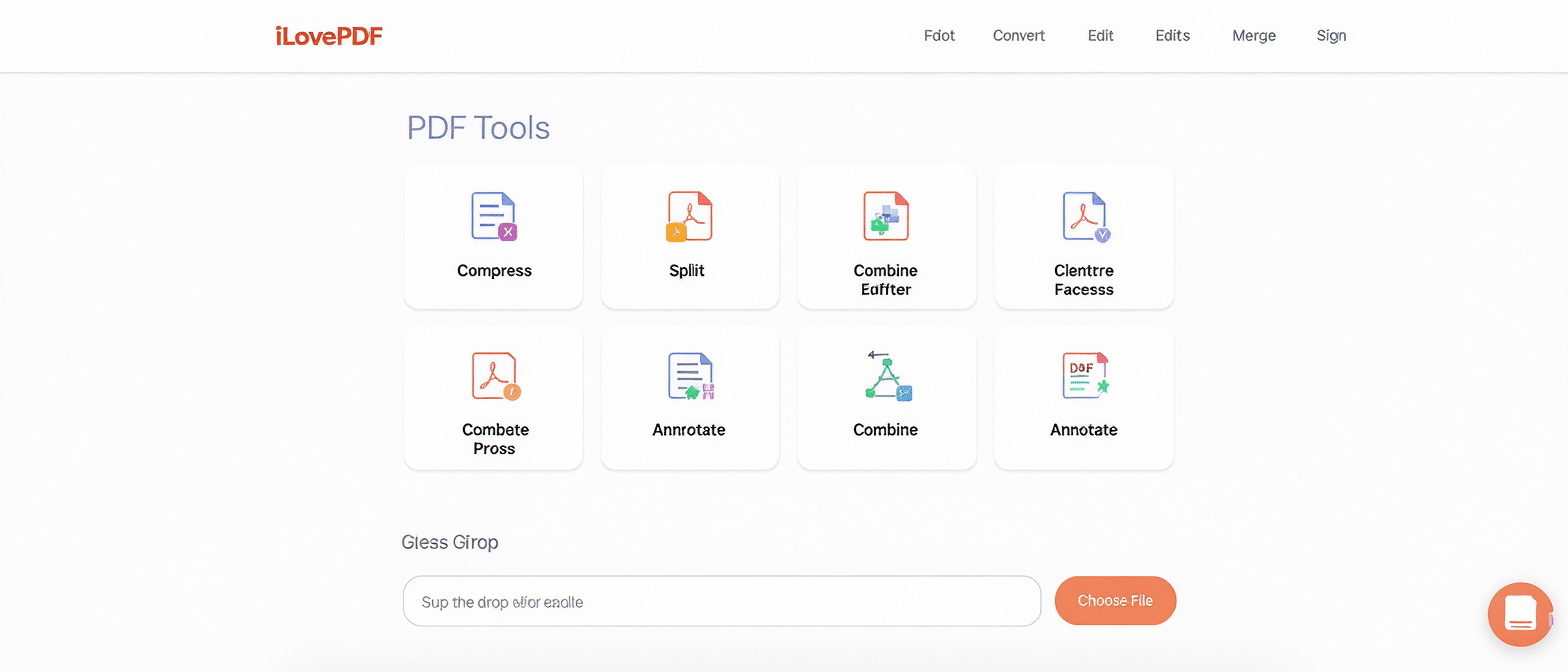The width and height of the screenshot is (1568, 672).
Task: Click the Annrotate document icon
Action: click(690, 377)
